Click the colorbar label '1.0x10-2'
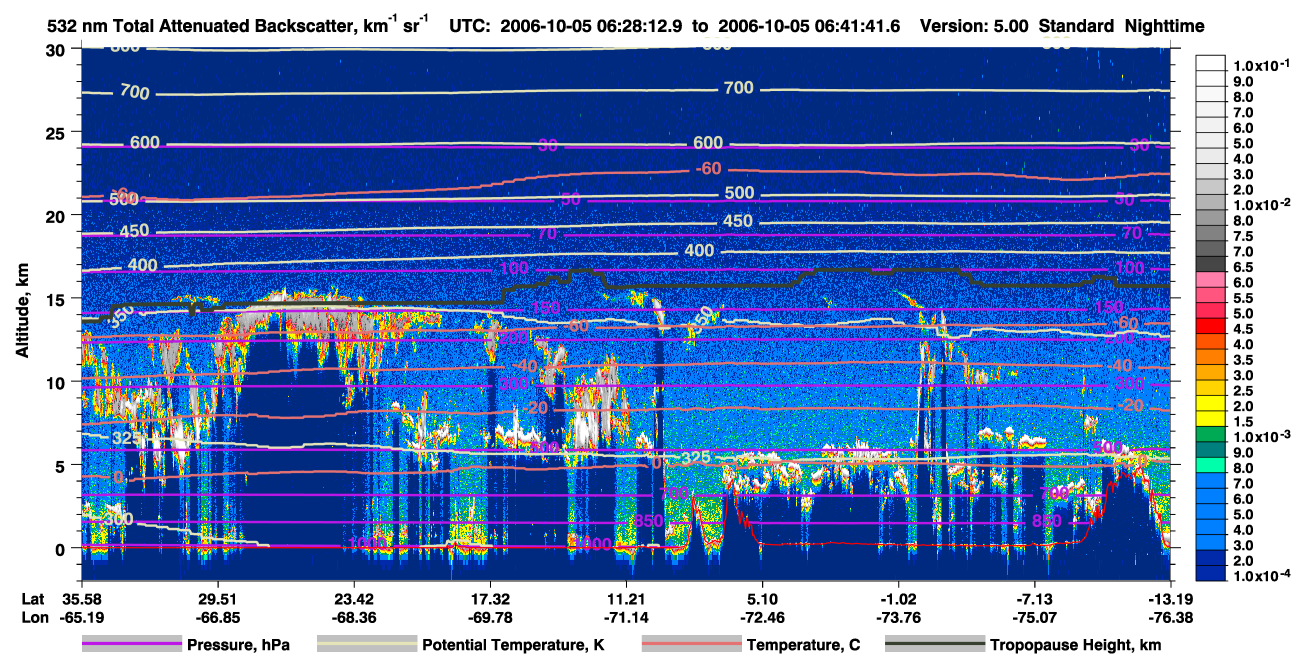The width and height of the screenshot is (1300, 667). point(1262,203)
